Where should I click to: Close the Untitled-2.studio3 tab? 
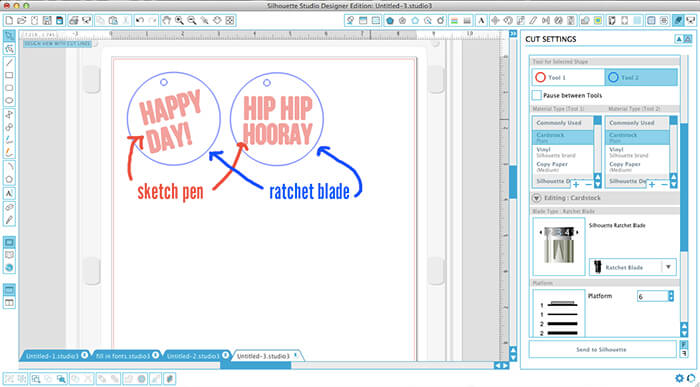(225, 355)
